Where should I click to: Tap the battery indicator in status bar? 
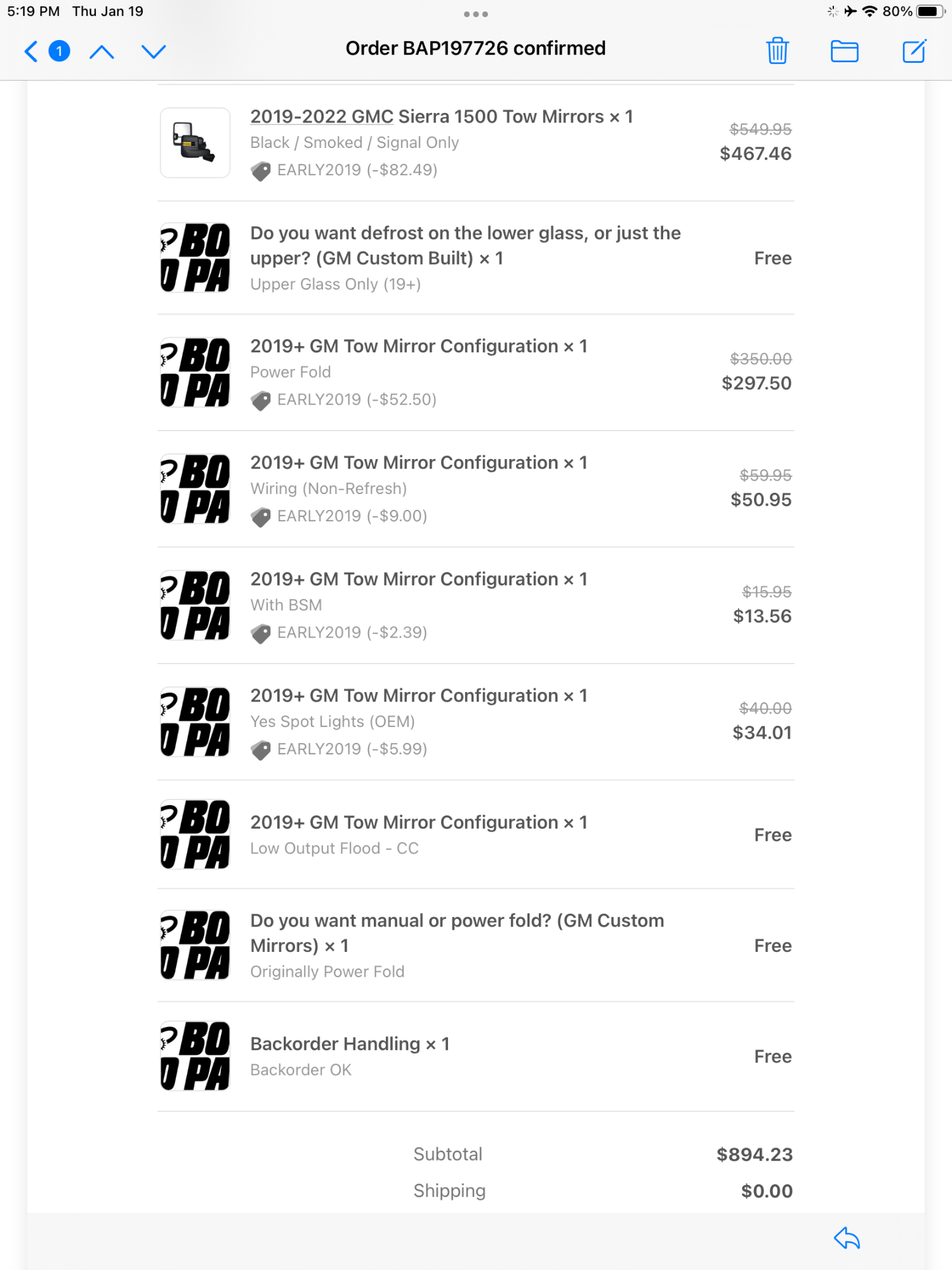coord(930,11)
